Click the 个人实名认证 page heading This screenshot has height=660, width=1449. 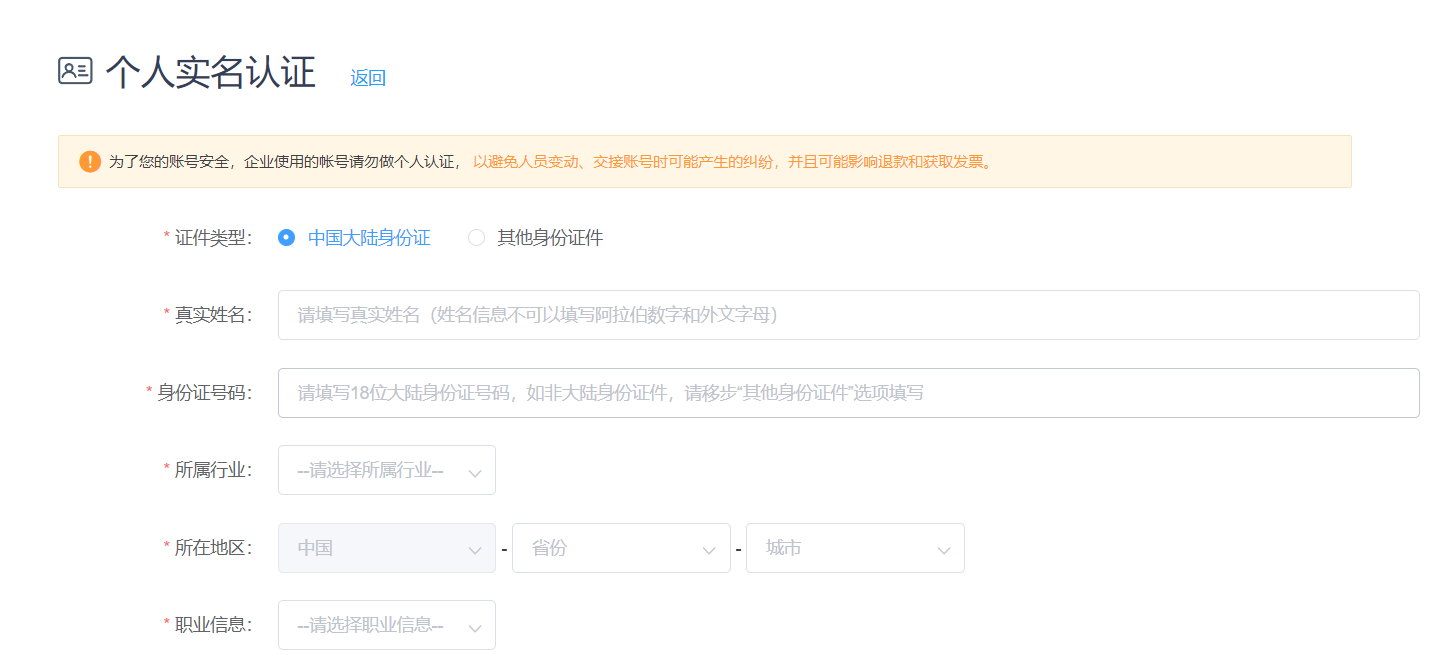tap(211, 72)
